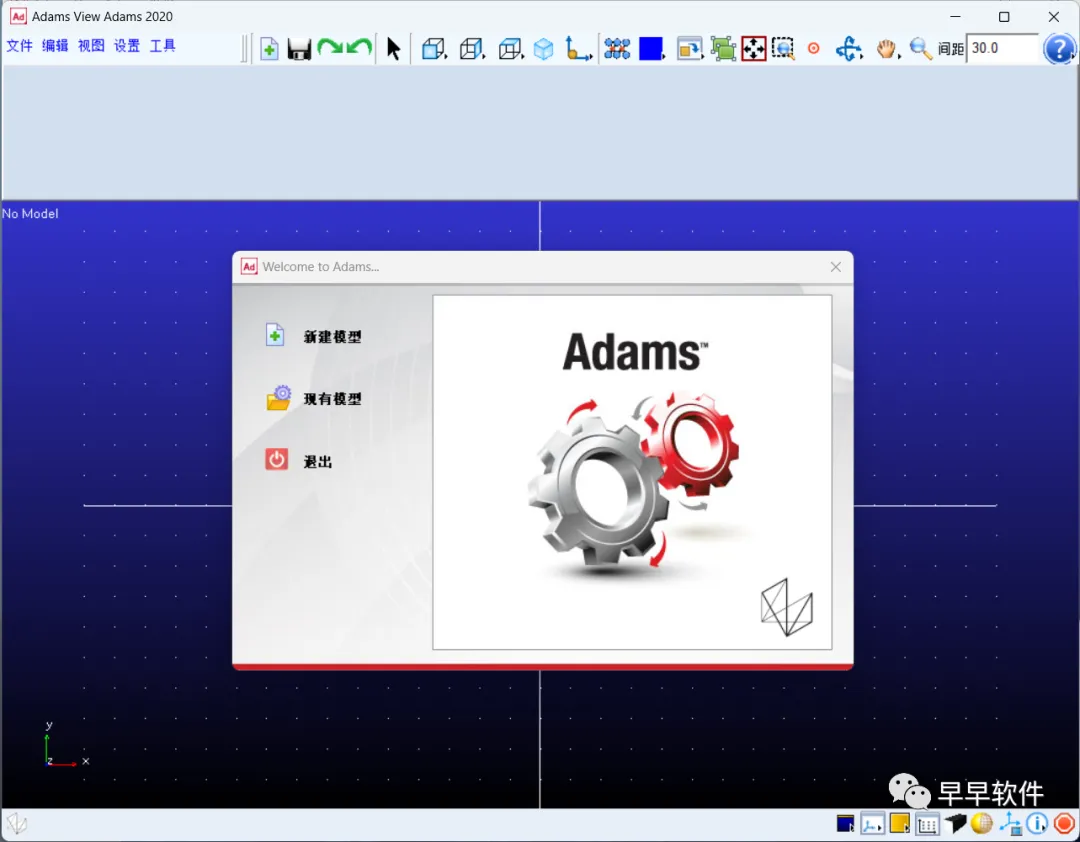Click the fit-to-view four arrows icon
The height and width of the screenshot is (842, 1080).
pyautogui.click(x=754, y=49)
